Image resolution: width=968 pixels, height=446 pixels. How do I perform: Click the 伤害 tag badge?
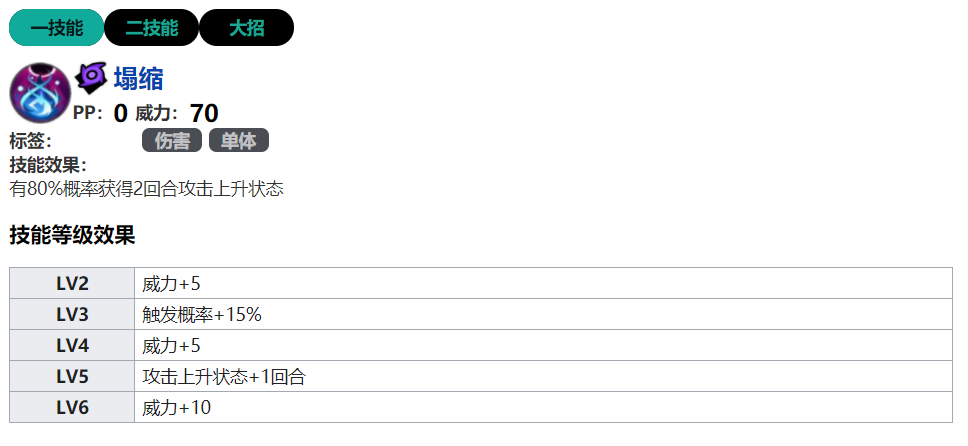click(x=172, y=141)
